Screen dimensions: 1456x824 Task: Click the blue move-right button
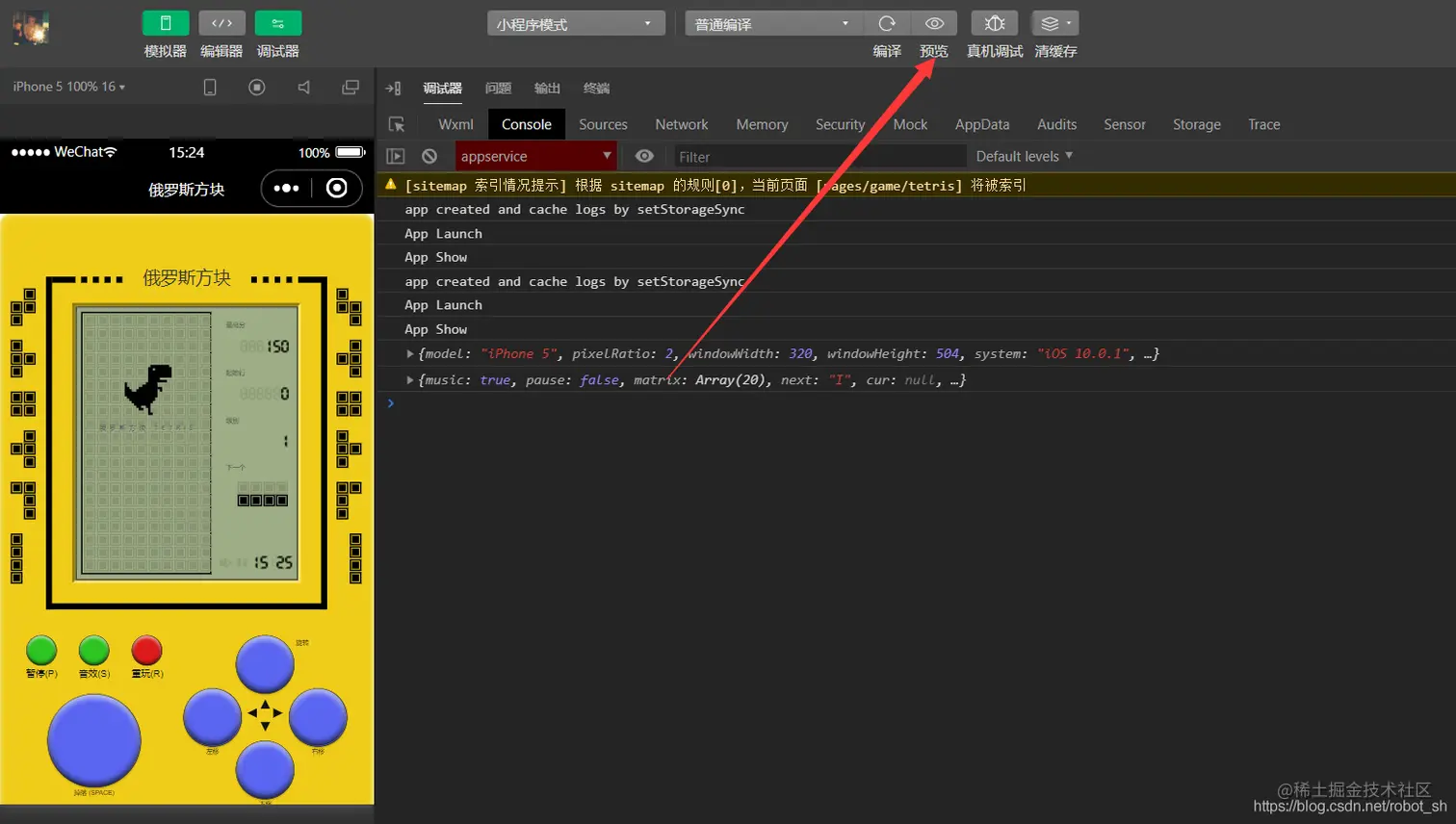(318, 717)
